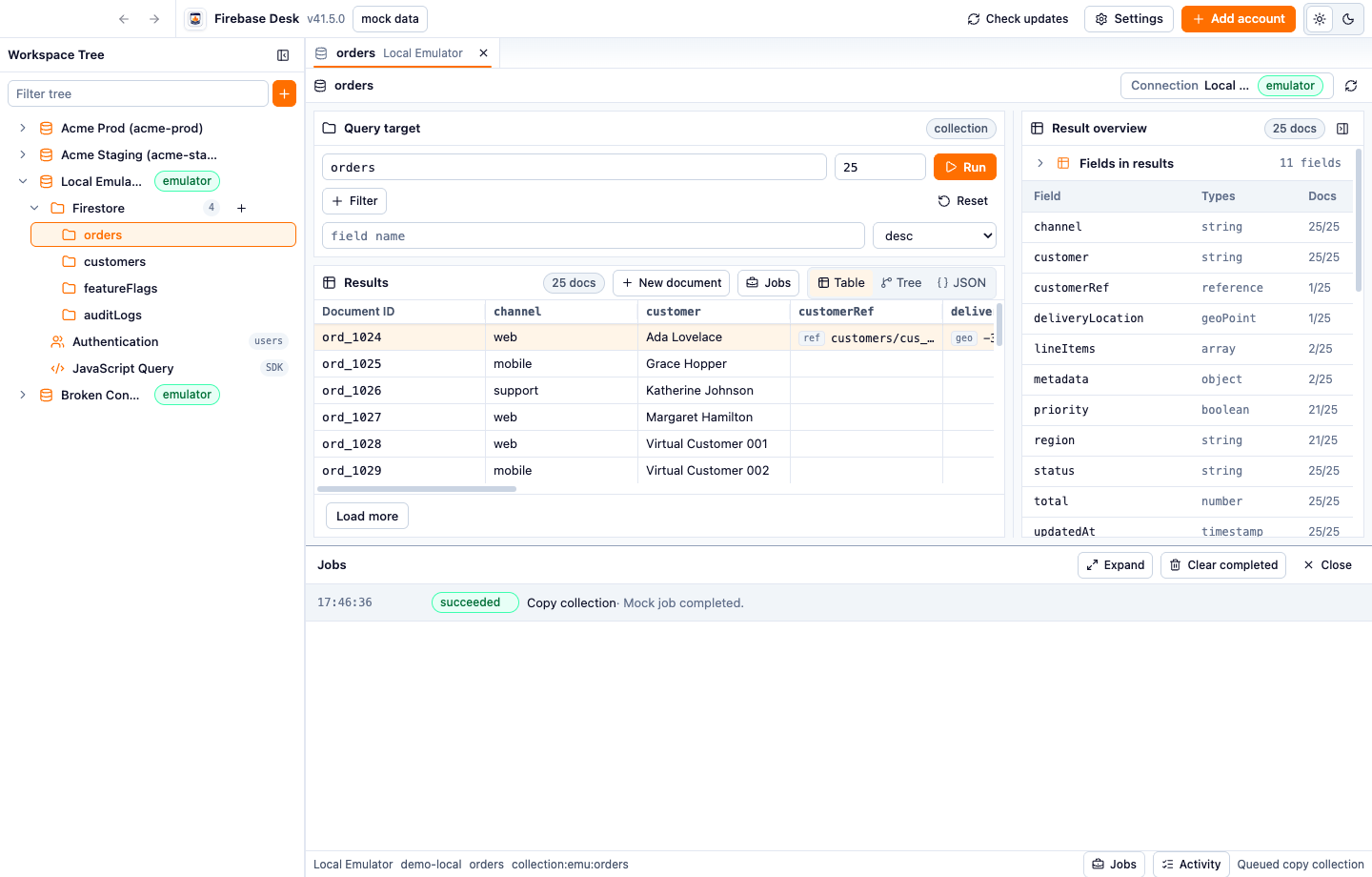This screenshot has width=1372, height=877.
Task: Open the desc sort order dropdown
Action: (935, 235)
